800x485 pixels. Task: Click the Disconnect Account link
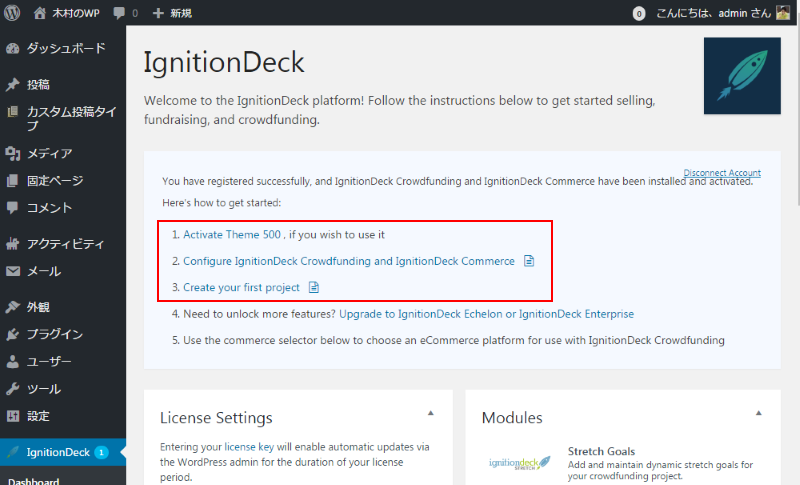[x=722, y=173]
